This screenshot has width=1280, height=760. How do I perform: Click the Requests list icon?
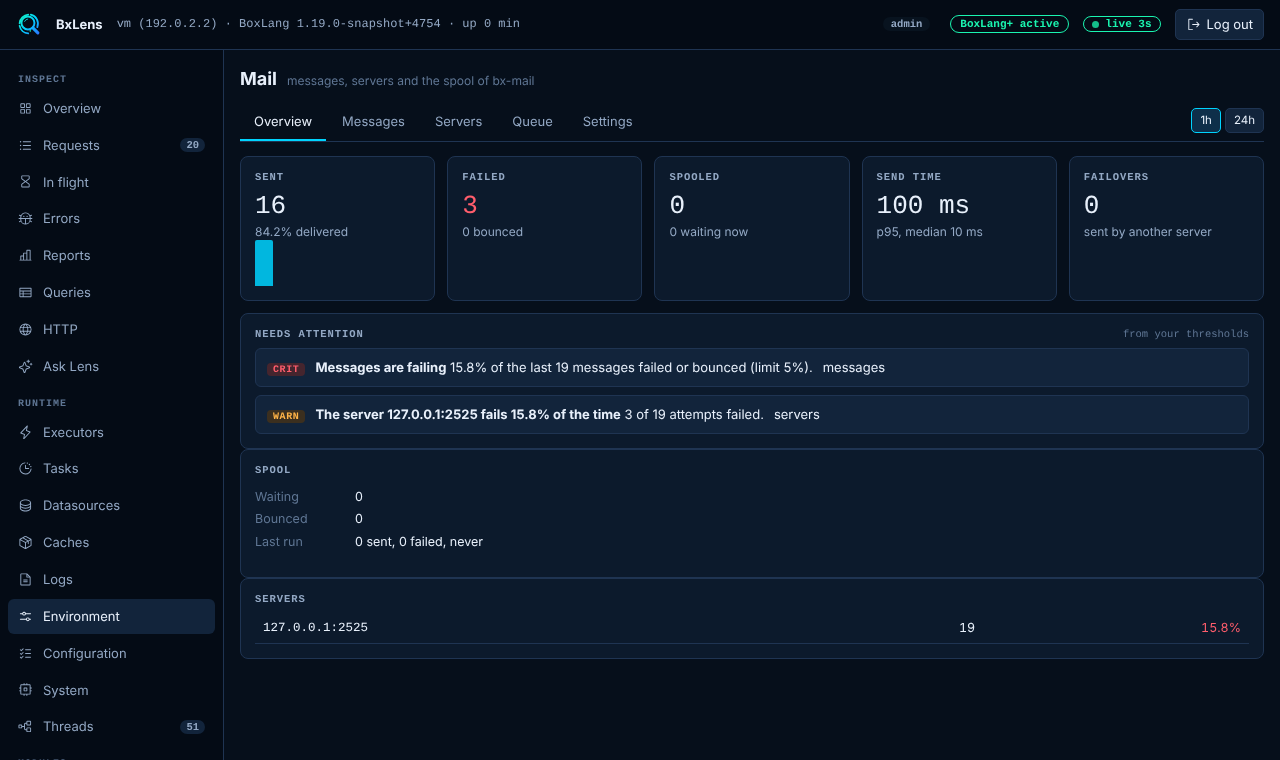point(25,145)
